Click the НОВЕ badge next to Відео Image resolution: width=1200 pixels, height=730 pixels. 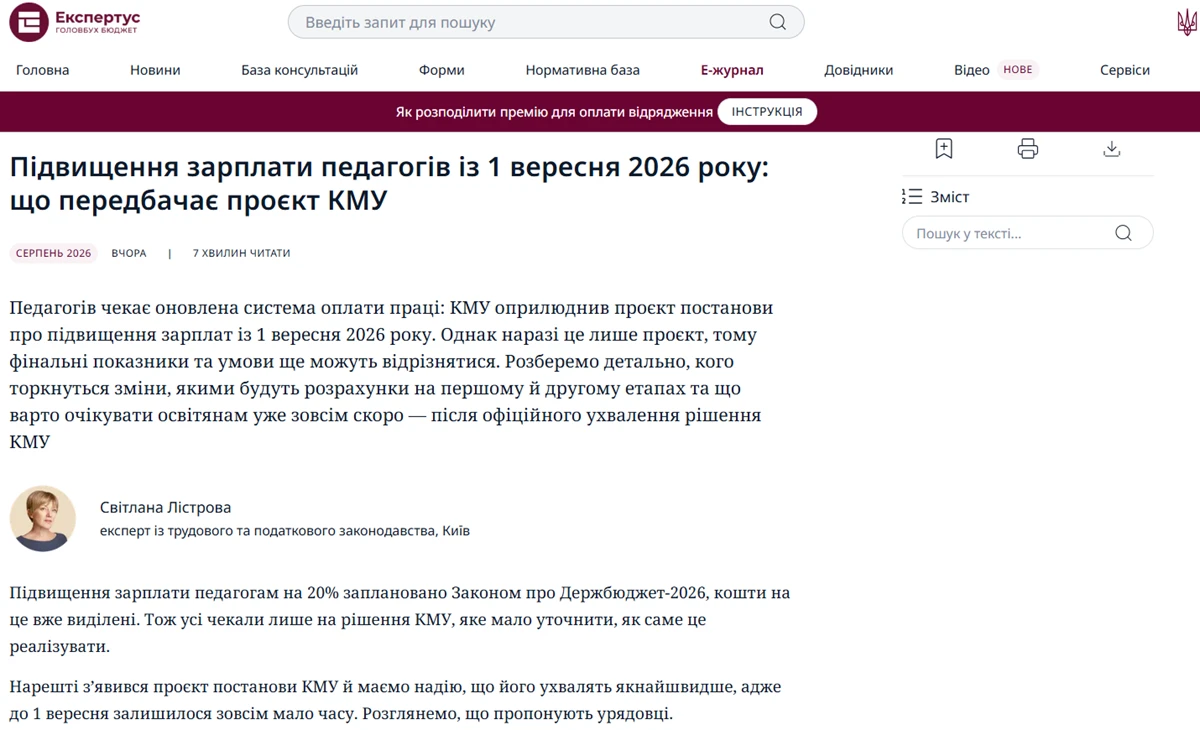(x=1017, y=70)
